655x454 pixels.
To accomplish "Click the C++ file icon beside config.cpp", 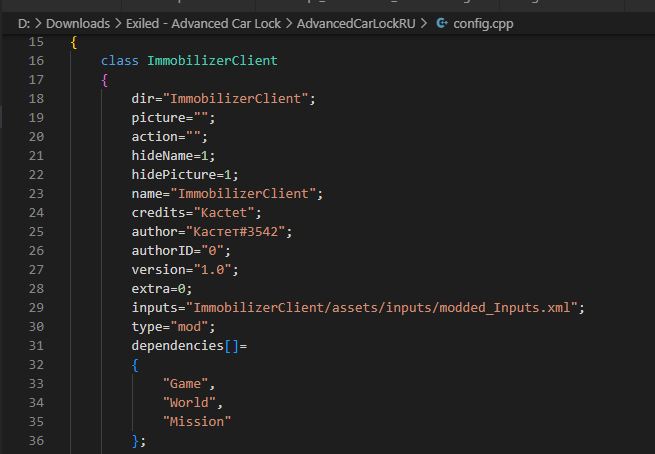I will (442, 23).
